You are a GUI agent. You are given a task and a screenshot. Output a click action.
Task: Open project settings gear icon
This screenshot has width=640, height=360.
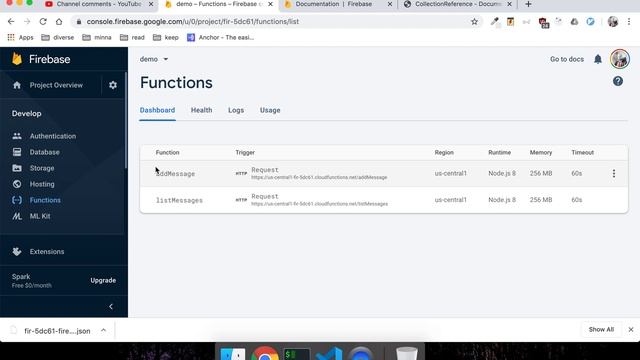[113, 85]
